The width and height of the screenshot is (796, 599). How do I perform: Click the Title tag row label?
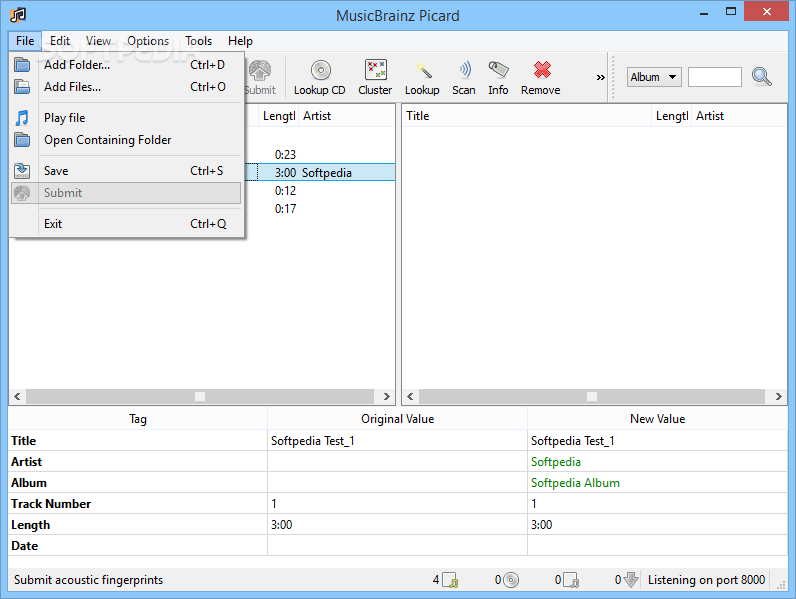point(24,441)
